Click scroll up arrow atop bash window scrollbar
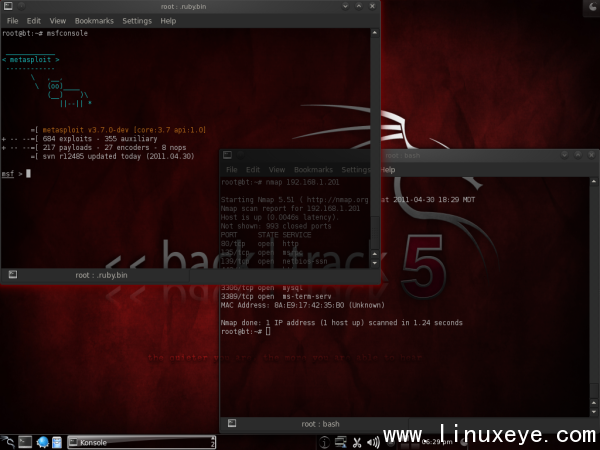The image size is (600, 450). [x=594, y=181]
